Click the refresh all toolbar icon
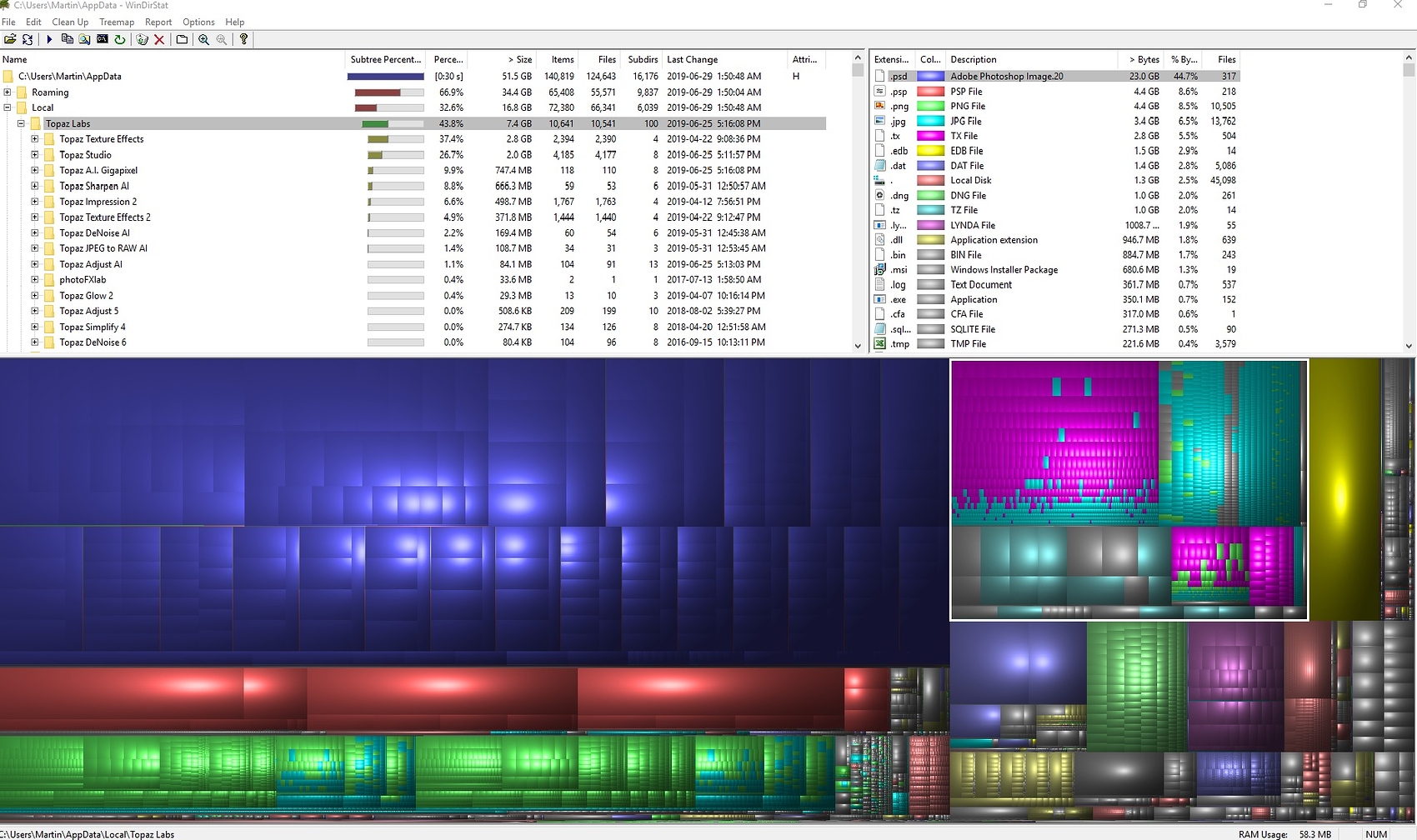The width and height of the screenshot is (1417, 840). [28, 39]
